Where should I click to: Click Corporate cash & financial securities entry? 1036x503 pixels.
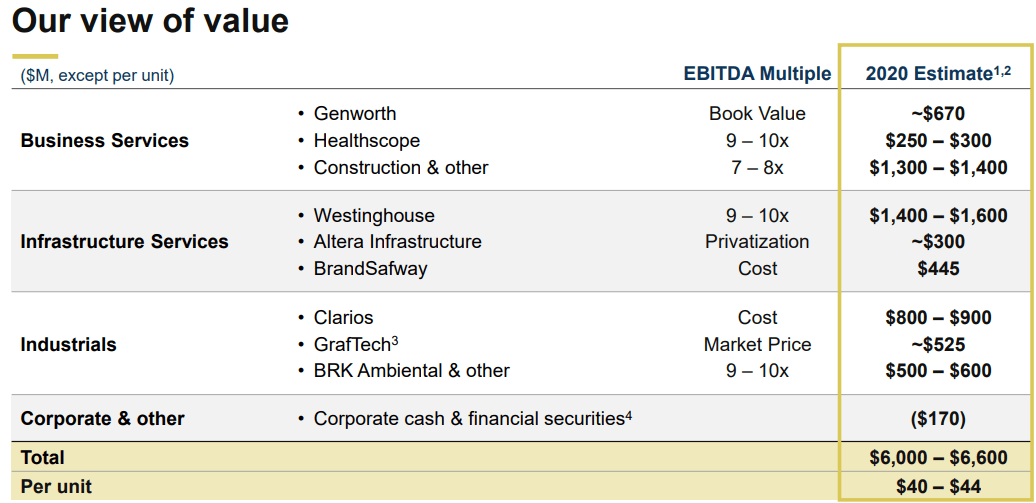(x=473, y=418)
